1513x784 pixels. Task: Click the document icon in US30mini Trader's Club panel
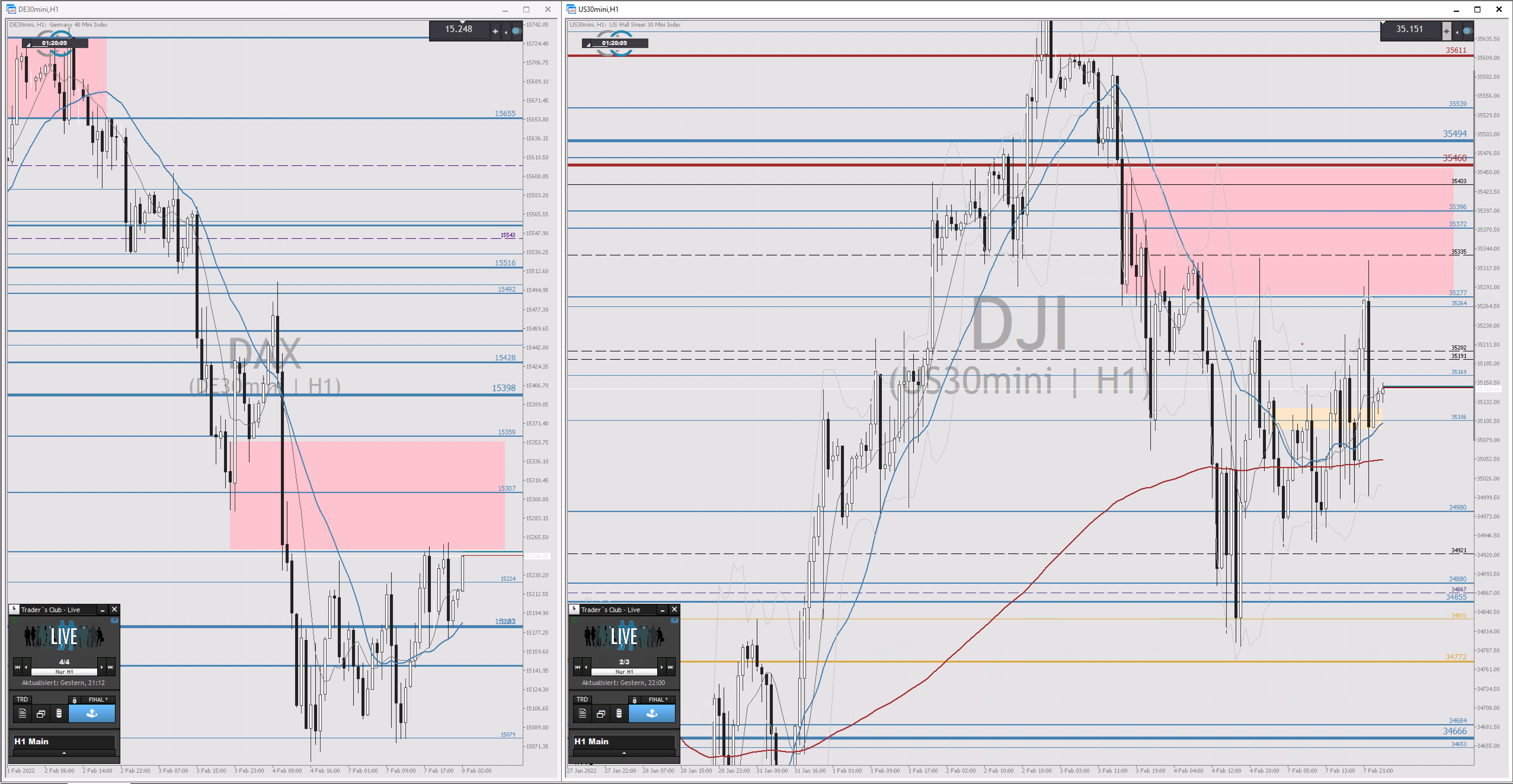(x=582, y=713)
